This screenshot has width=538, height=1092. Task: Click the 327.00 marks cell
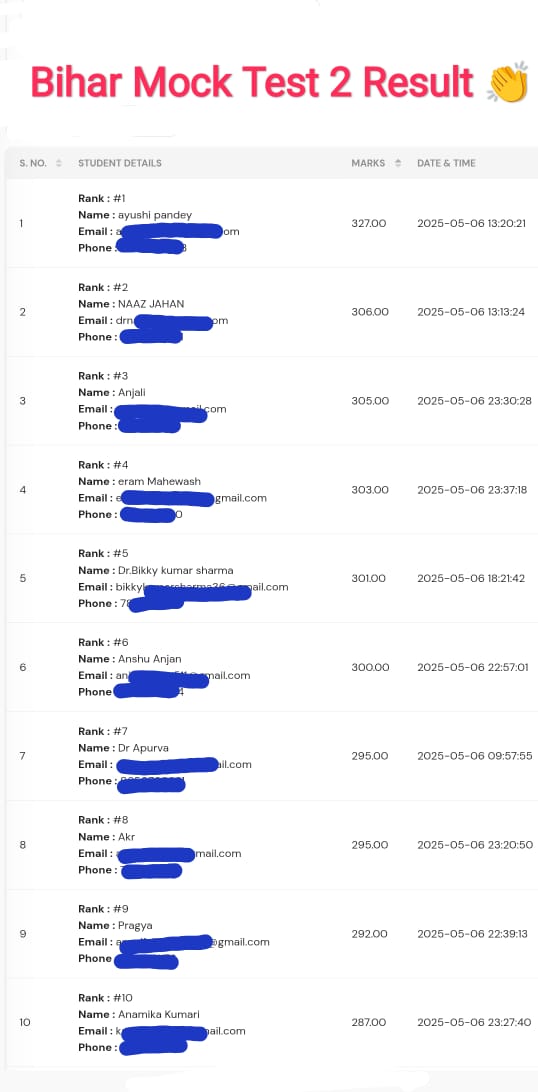pyautogui.click(x=369, y=224)
